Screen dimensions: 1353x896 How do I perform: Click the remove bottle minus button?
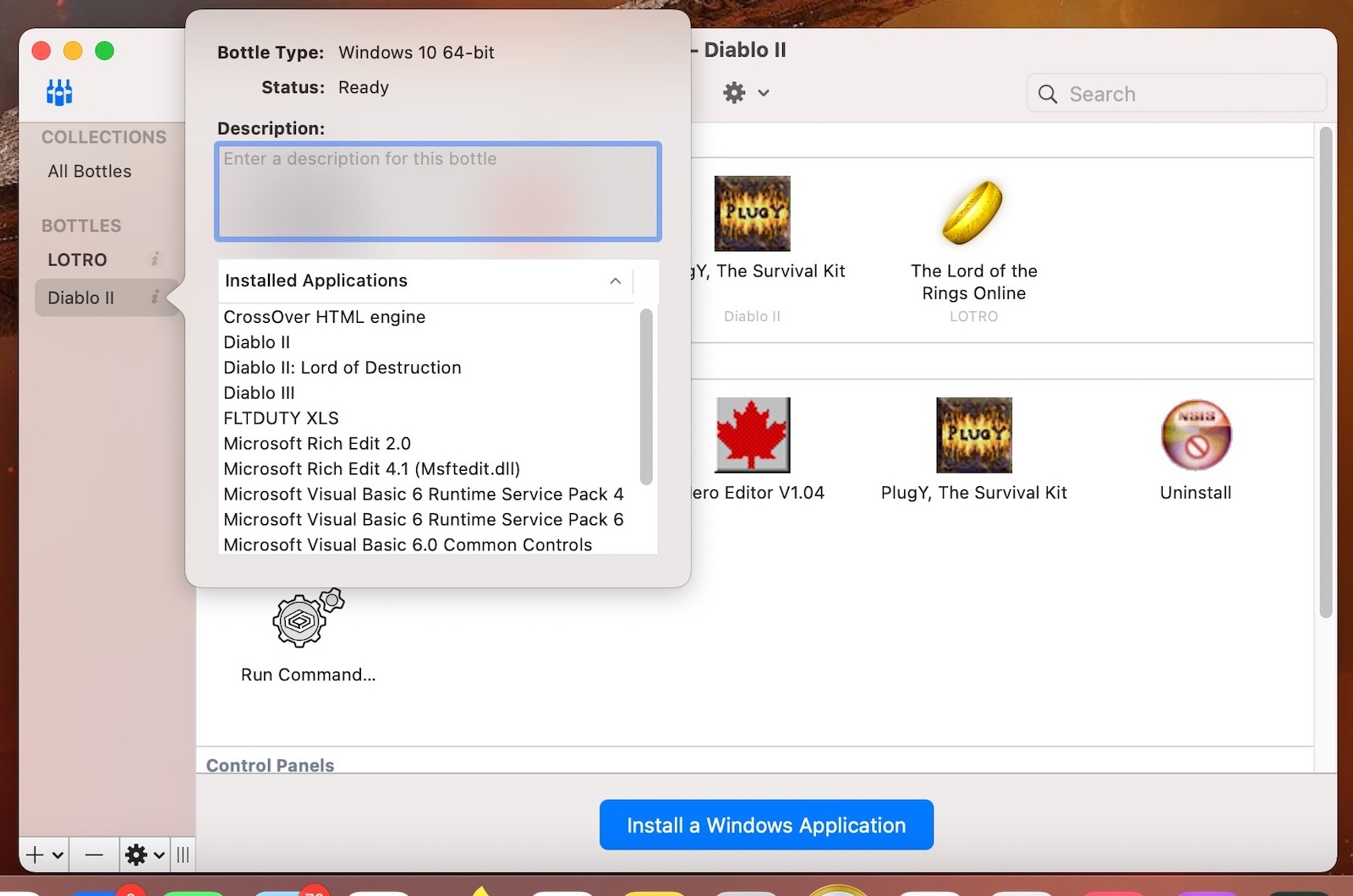click(94, 855)
